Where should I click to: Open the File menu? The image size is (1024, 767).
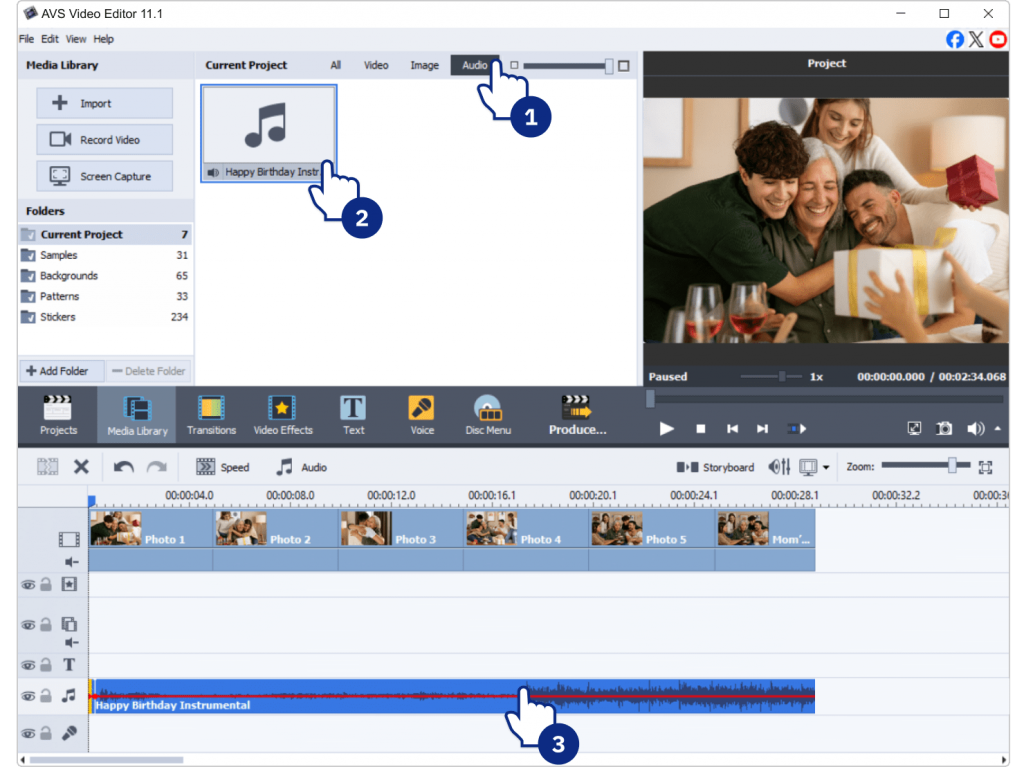[x=26, y=39]
